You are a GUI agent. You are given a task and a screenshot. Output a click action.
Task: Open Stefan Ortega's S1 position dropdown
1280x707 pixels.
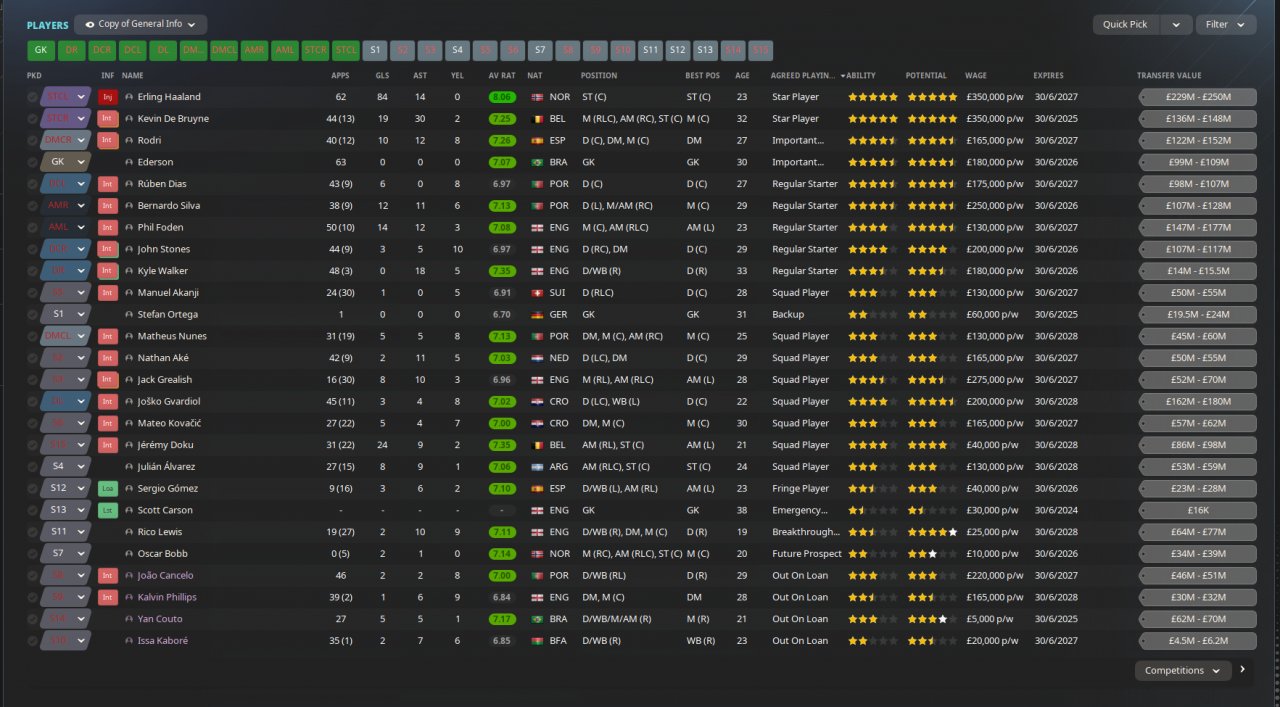[66, 315]
